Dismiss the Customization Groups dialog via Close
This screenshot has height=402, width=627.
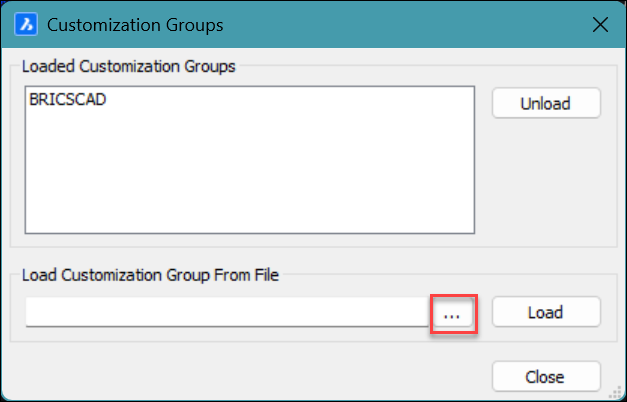point(545,377)
